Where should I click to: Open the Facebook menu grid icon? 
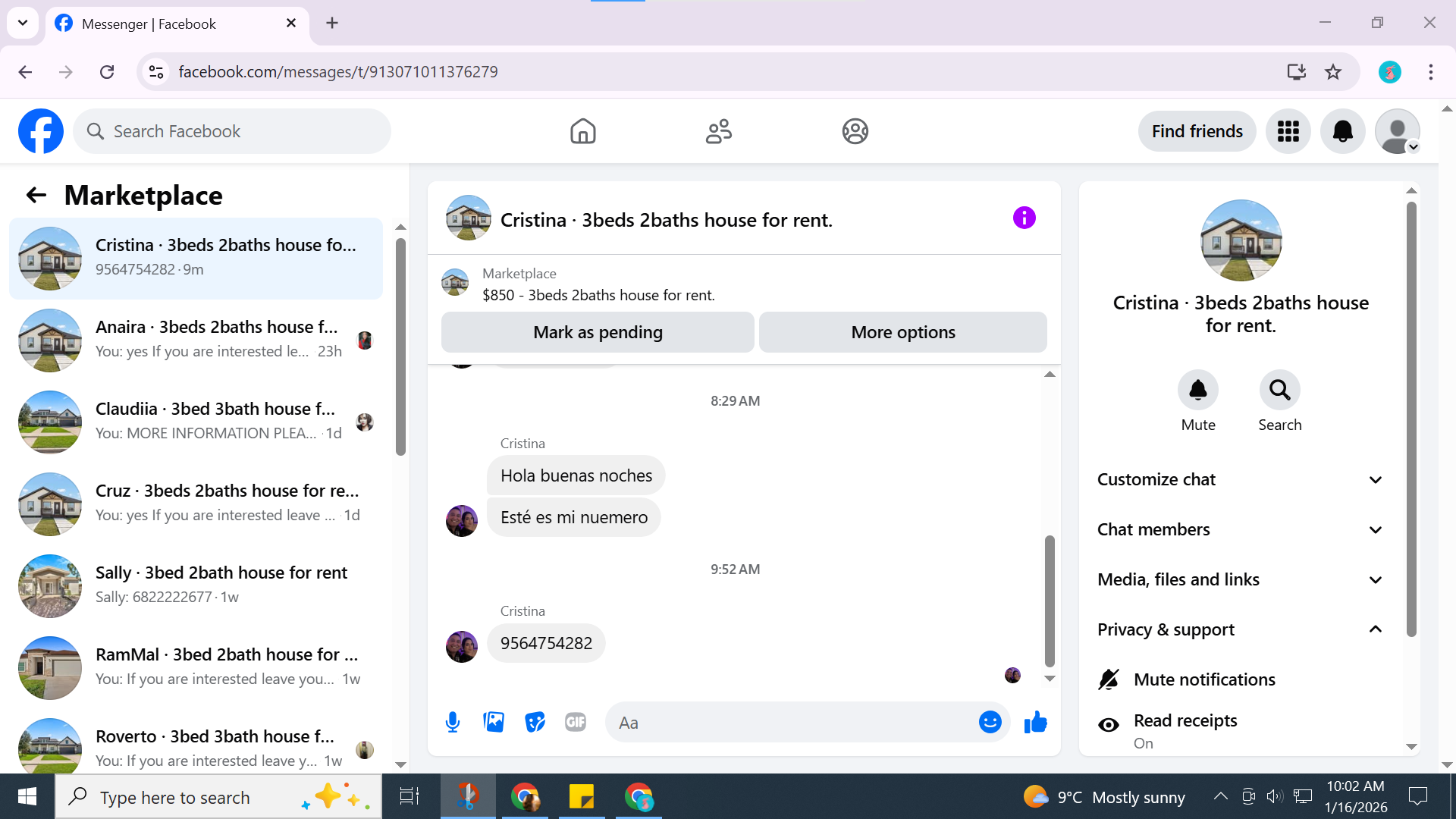1288,131
